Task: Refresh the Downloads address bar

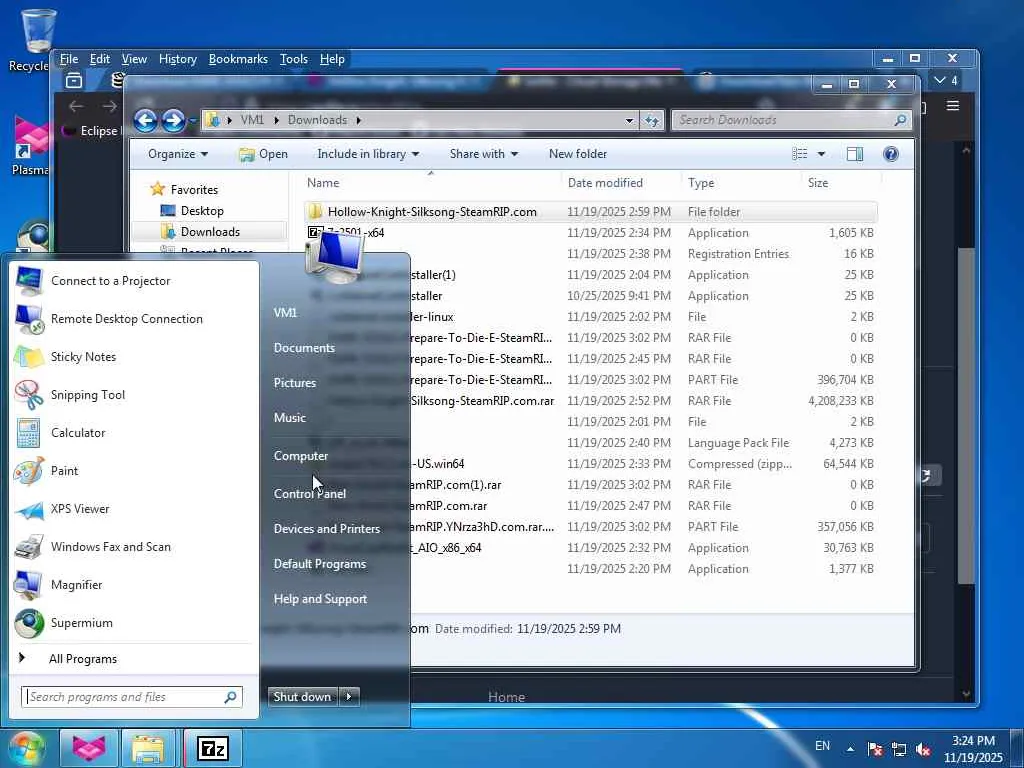Action: [652, 120]
